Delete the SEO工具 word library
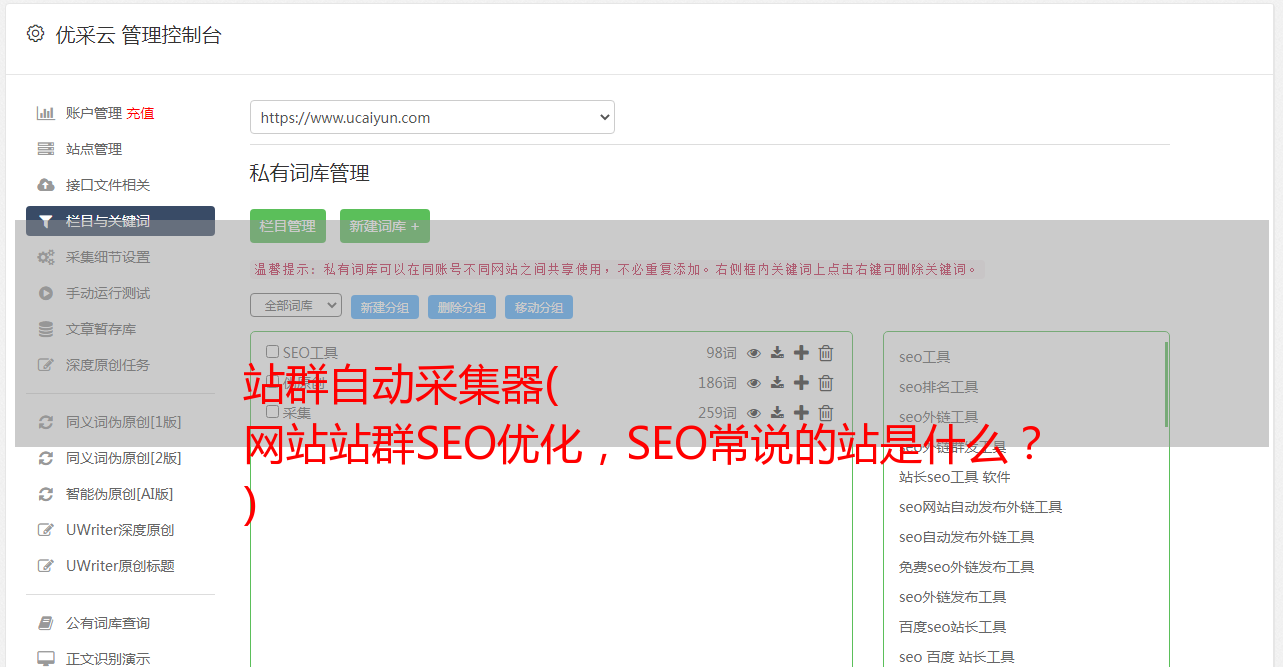 (826, 353)
